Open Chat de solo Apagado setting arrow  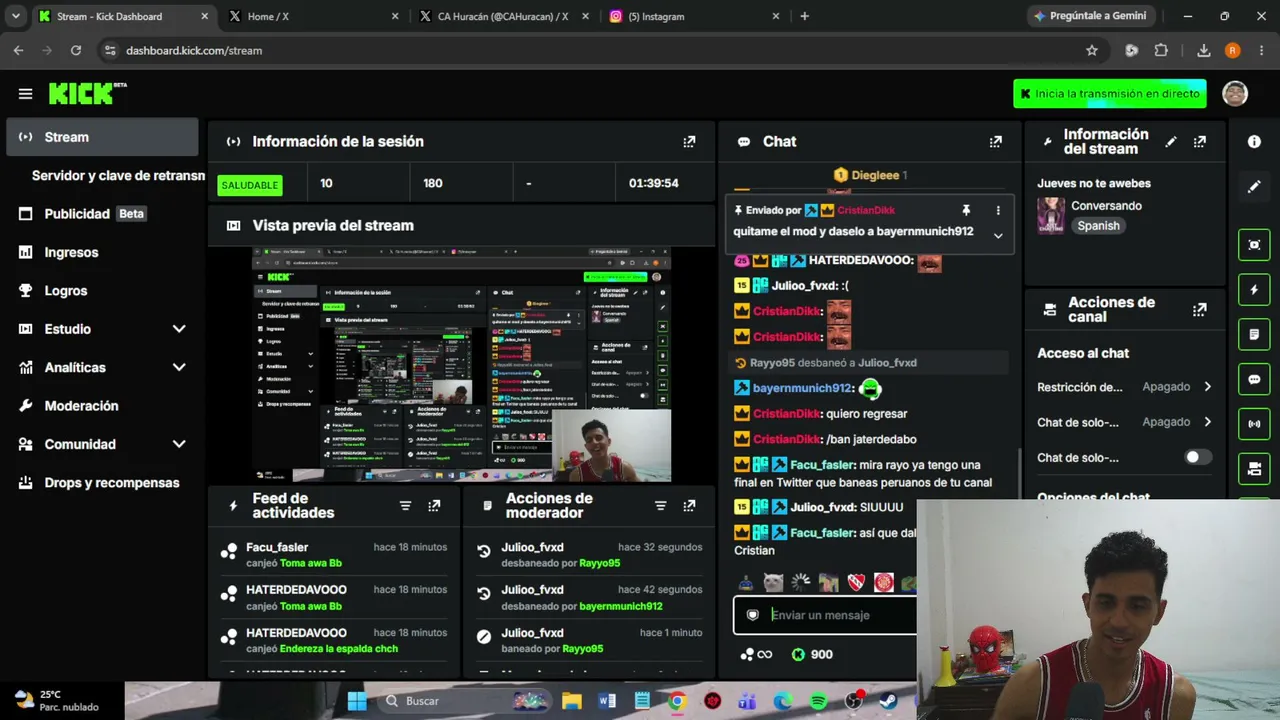[x=1207, y=422]
